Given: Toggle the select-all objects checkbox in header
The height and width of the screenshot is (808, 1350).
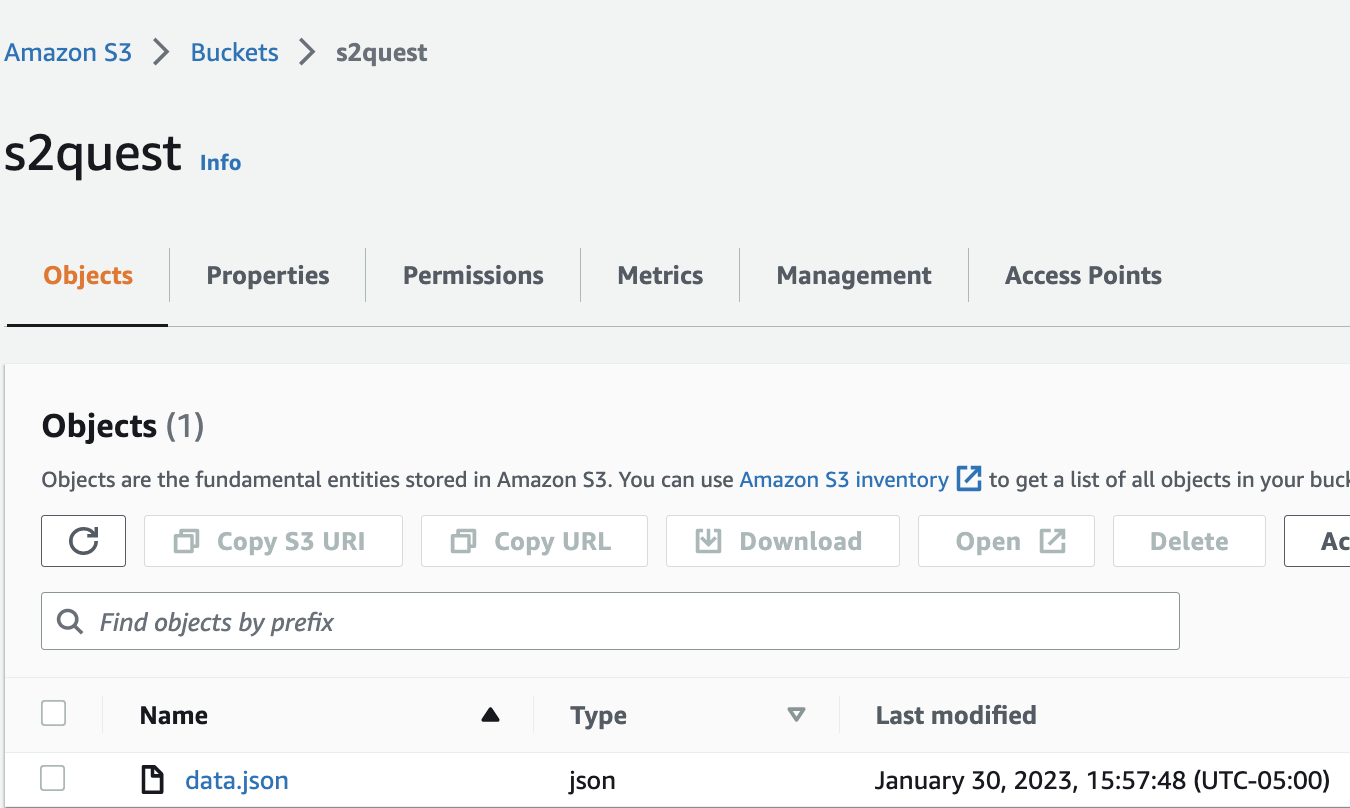Looking at the screenshot, I should [53, 714].
